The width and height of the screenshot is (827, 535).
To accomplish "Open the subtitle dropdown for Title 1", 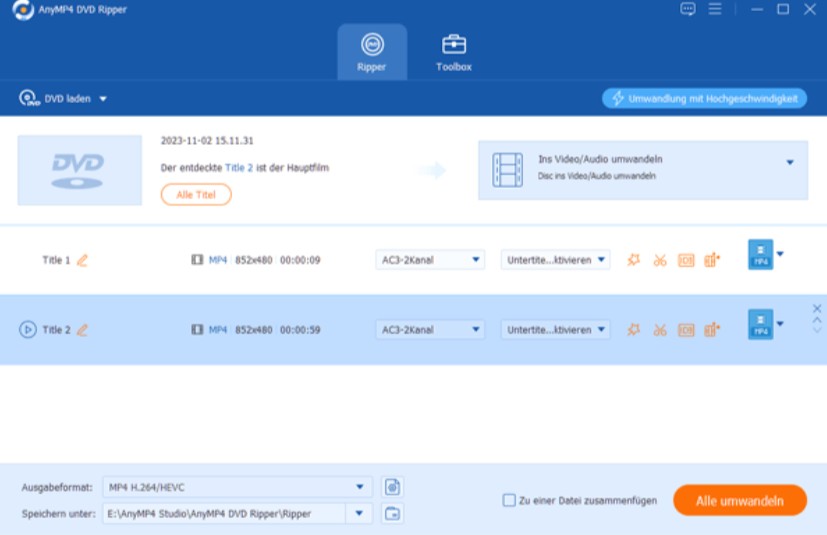I will [x=555, y=260].
